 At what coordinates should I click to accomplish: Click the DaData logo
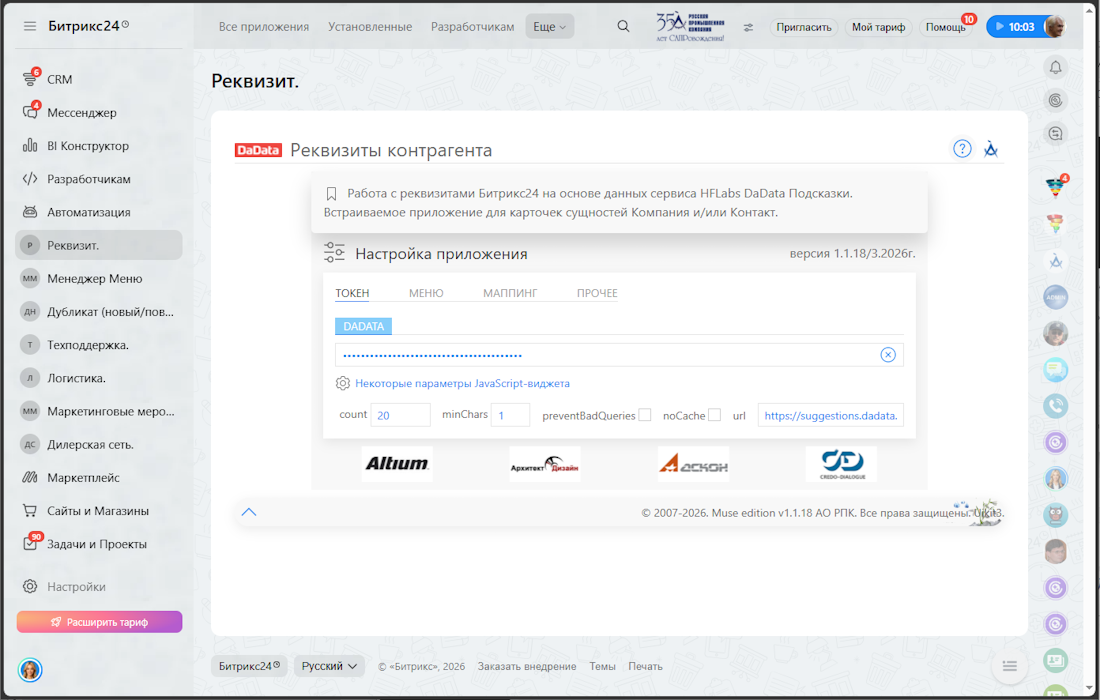[x=258, y=150]
